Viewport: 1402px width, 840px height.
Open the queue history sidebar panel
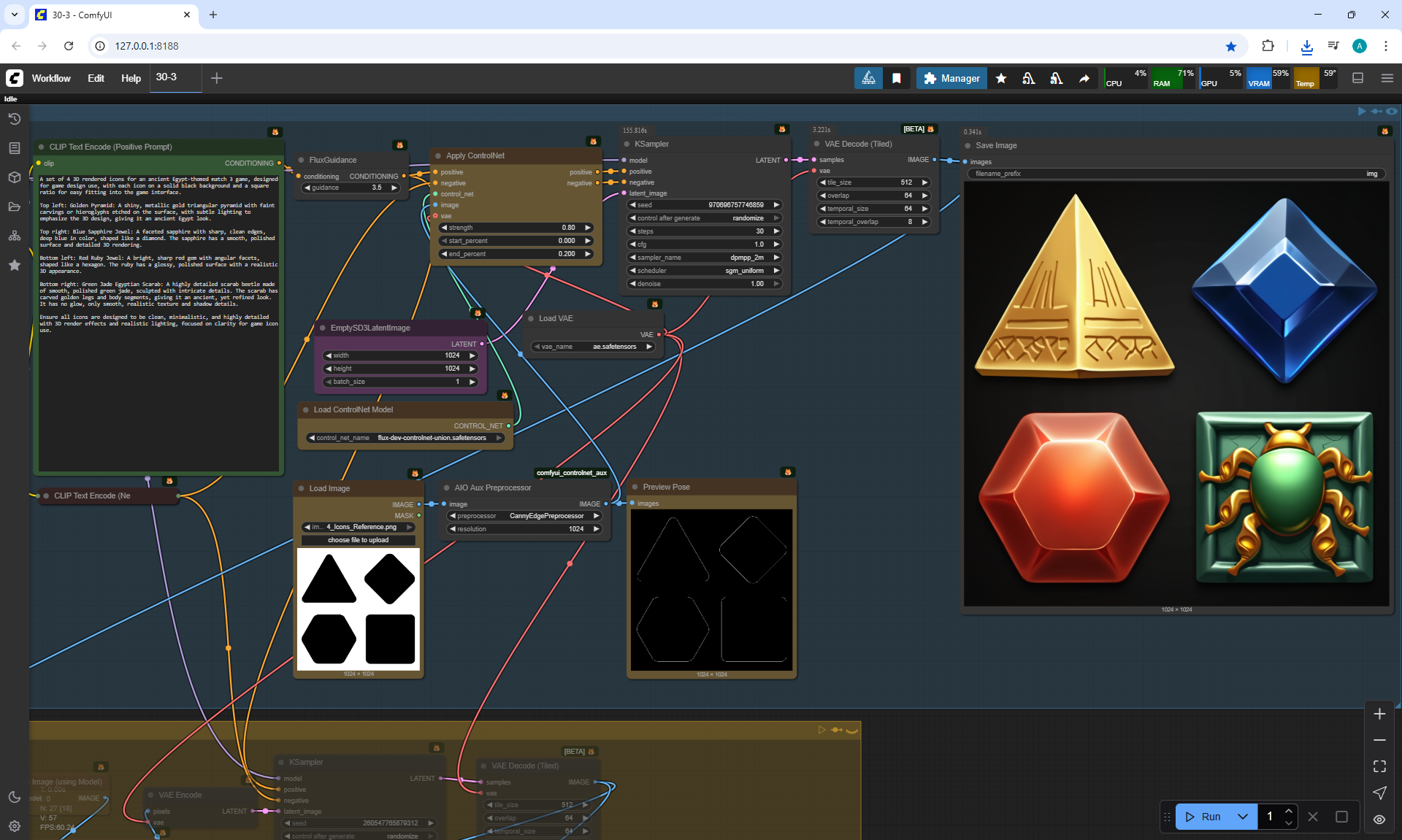pyautogui.click(x=14, y=119)
